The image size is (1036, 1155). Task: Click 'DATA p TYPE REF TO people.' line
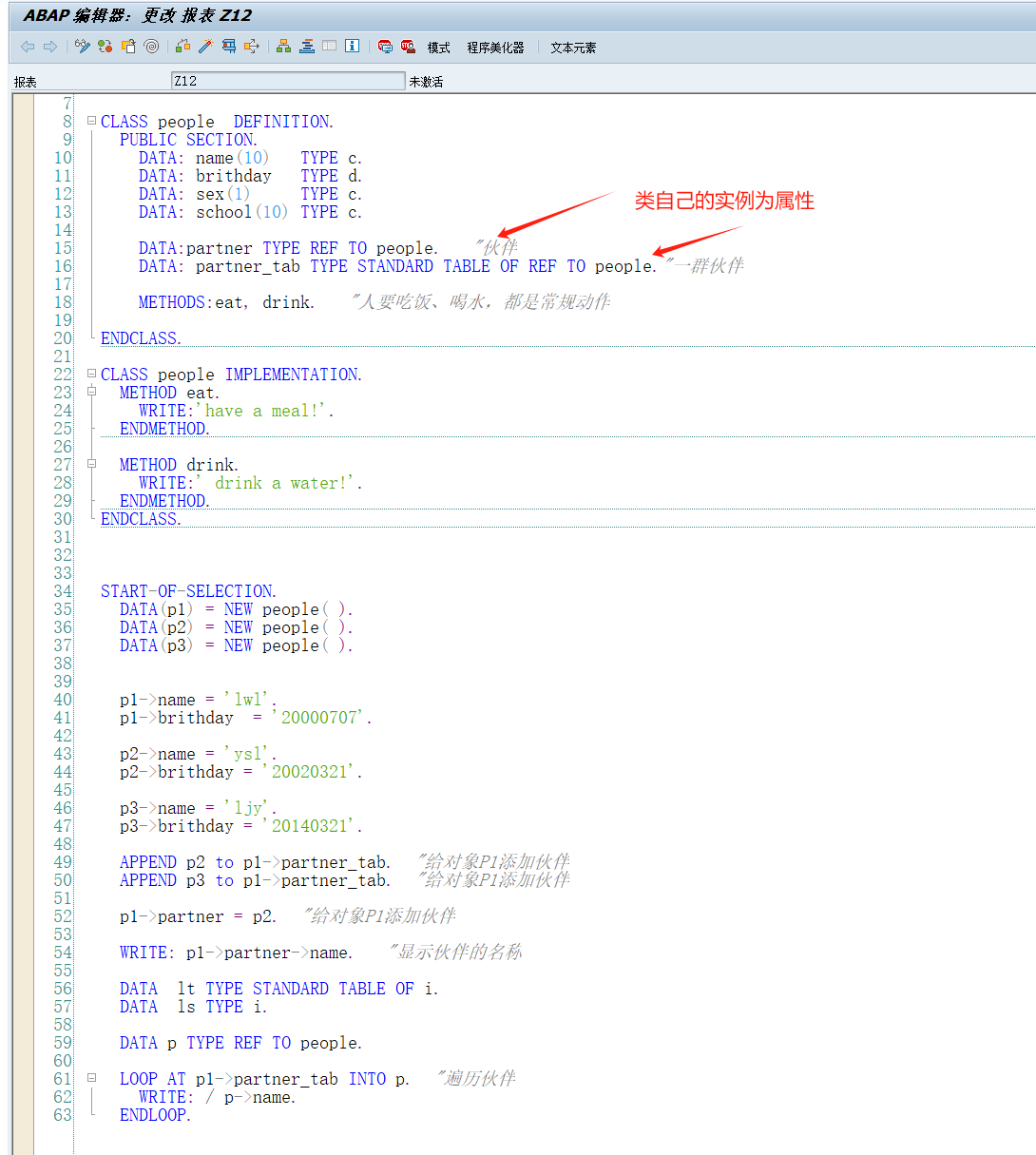240,1043
